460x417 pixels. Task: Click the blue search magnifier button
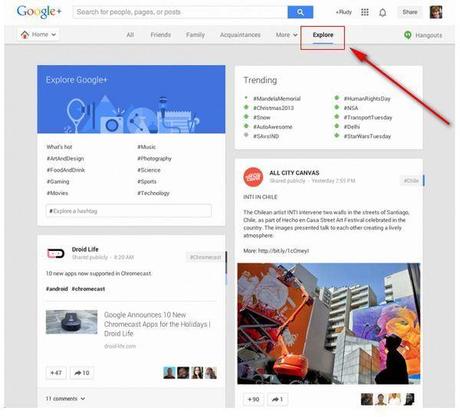300,12
